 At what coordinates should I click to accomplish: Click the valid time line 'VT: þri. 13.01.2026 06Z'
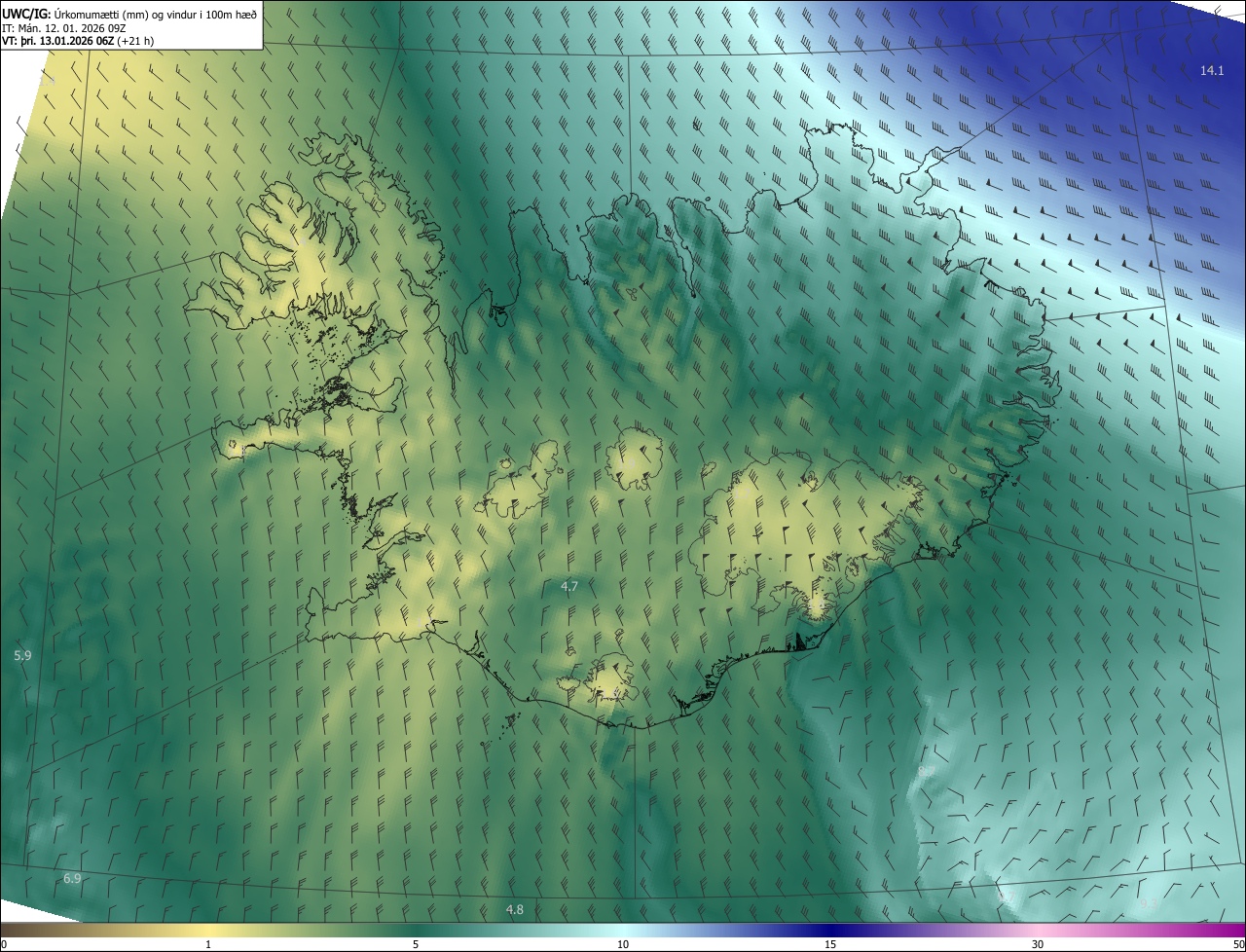pos(57,41)
